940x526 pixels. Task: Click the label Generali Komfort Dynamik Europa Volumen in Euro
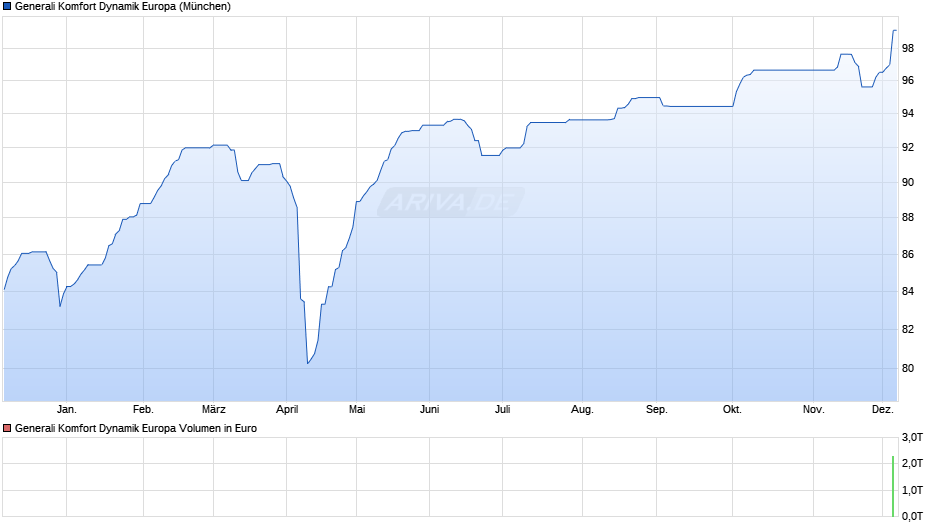[135, 428]
